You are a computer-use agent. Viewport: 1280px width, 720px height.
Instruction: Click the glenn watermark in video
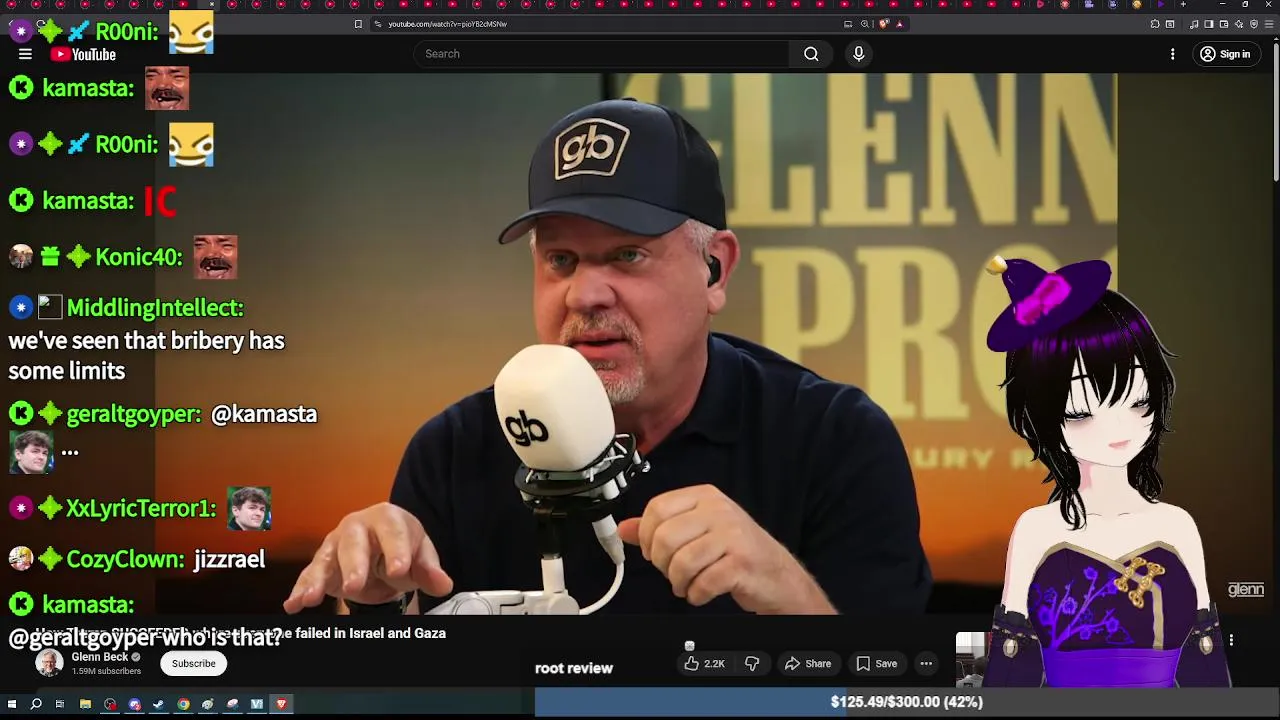coord(1246,590)
